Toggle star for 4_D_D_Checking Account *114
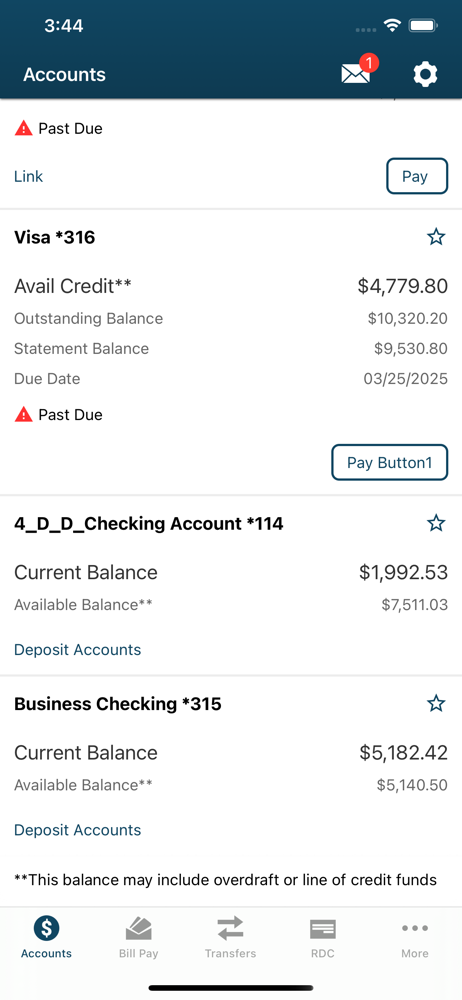The width and height of the screenshot is (462, 1000). 436,524
